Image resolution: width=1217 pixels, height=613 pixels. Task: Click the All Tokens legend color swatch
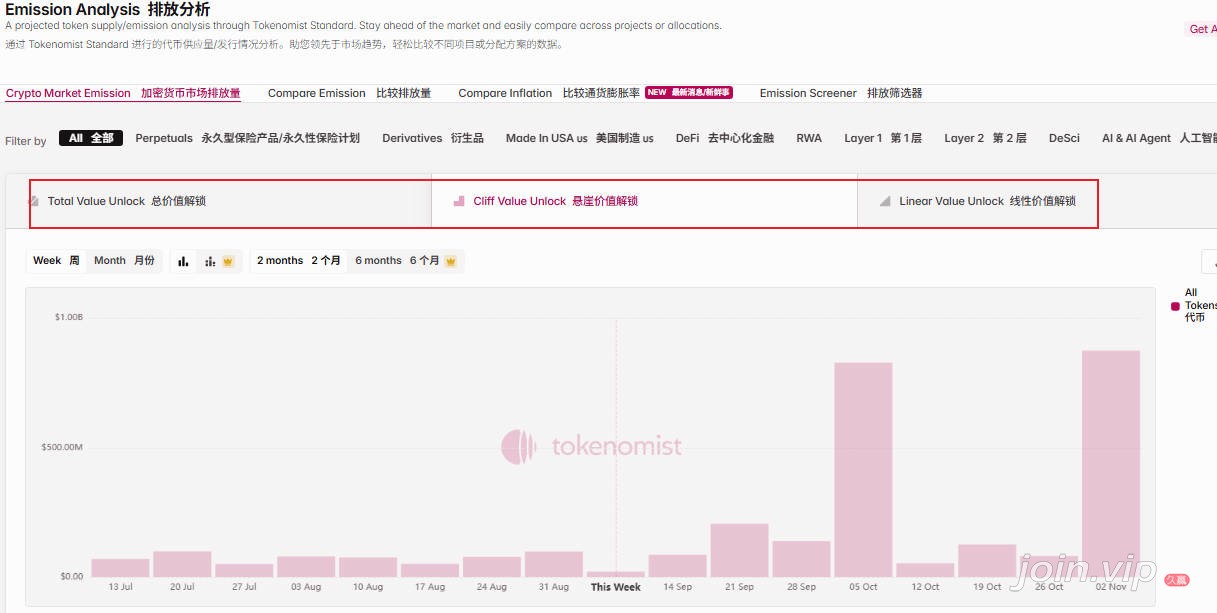(x=1175, y=307)
